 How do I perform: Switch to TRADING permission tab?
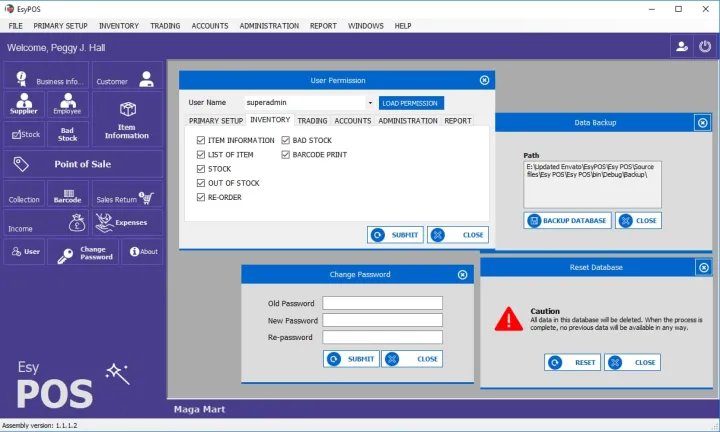[x=312, y=121]
